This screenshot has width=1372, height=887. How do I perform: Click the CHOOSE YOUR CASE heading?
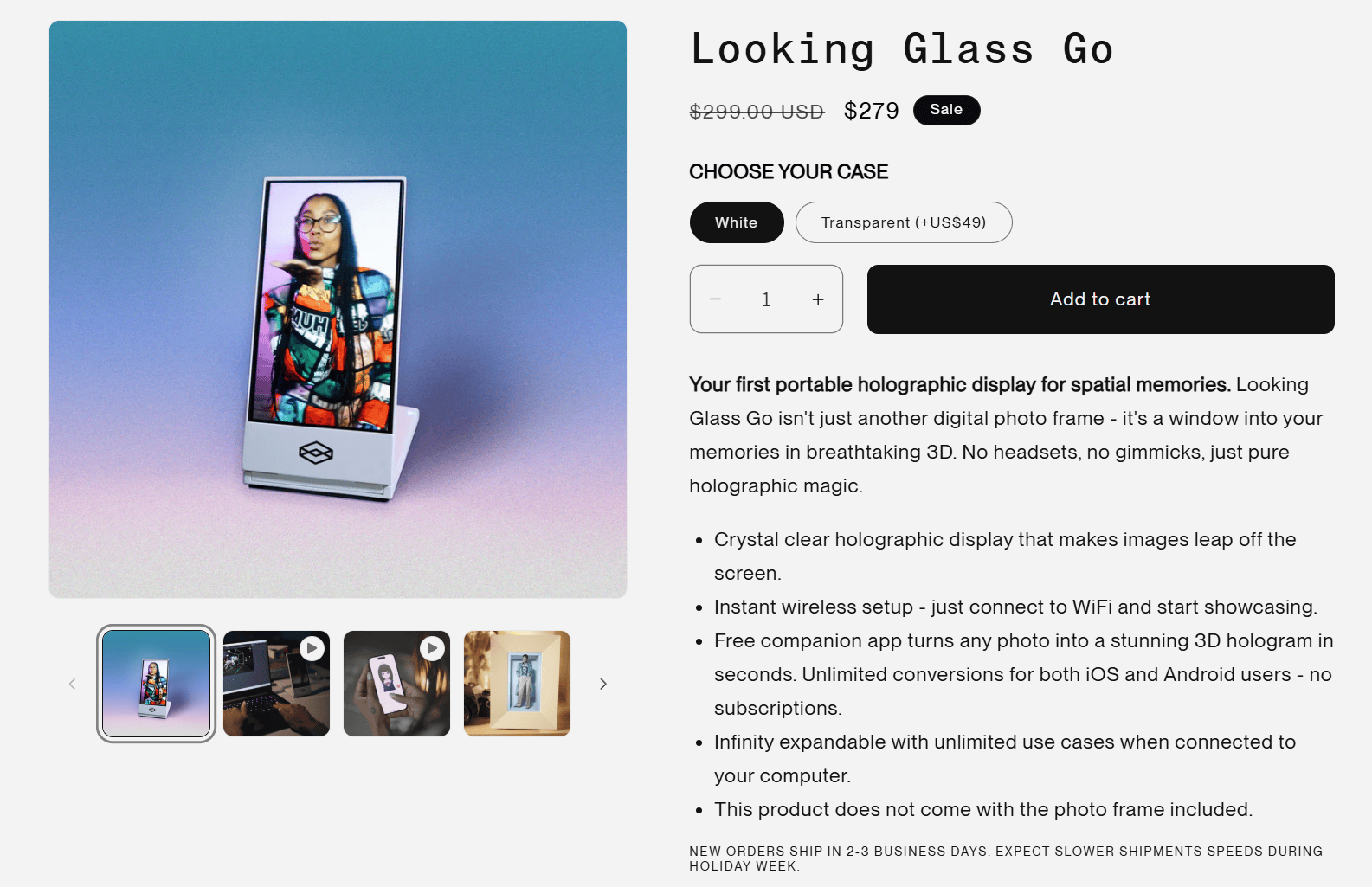click(789, 171)
